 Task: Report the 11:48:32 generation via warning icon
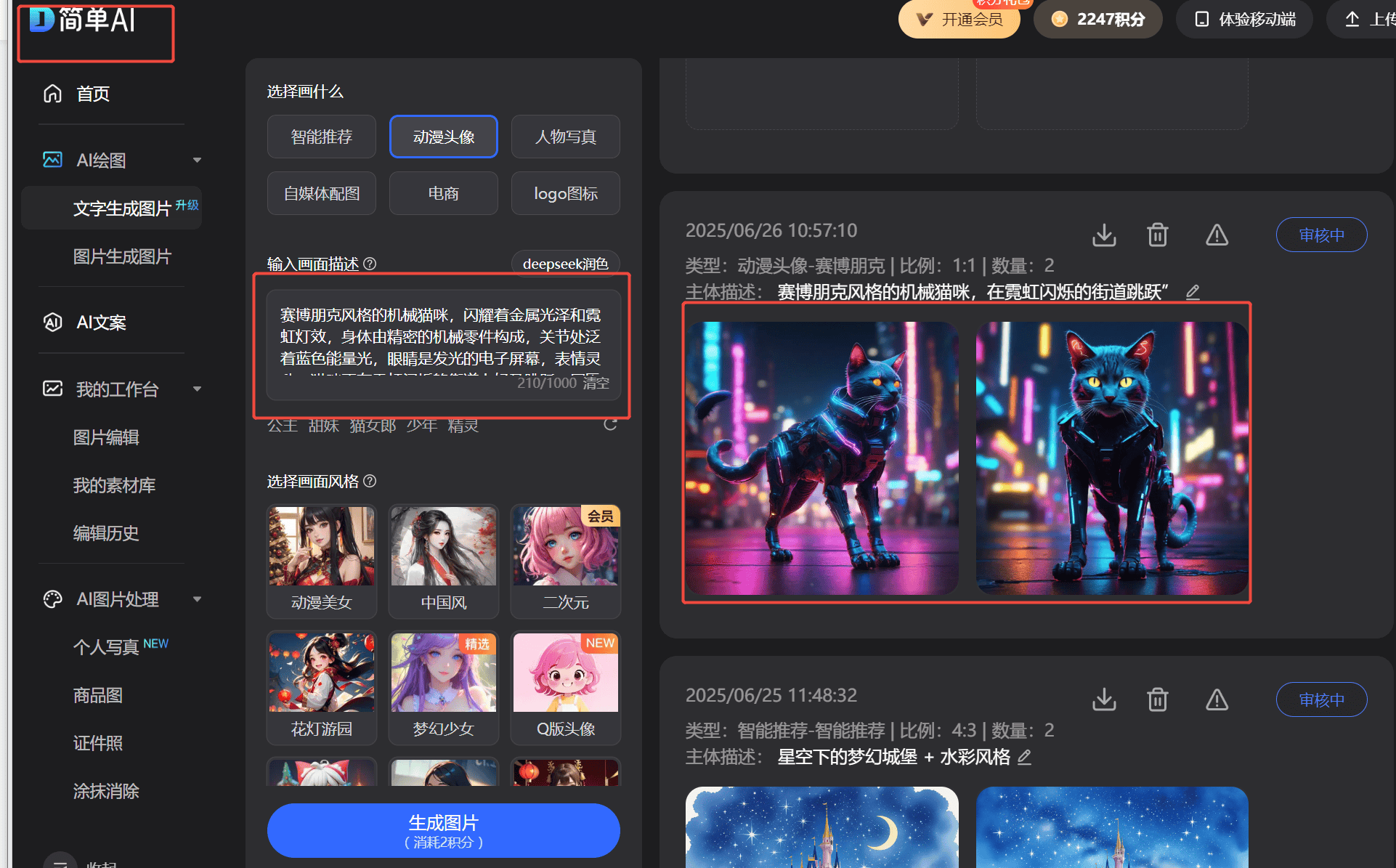click(1217, 699)
